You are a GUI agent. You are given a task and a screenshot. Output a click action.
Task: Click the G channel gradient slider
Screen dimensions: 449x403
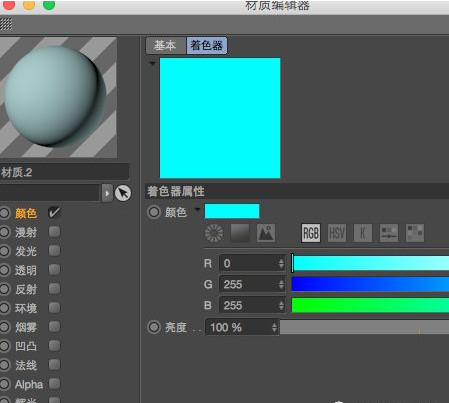[x=370, y=284]
